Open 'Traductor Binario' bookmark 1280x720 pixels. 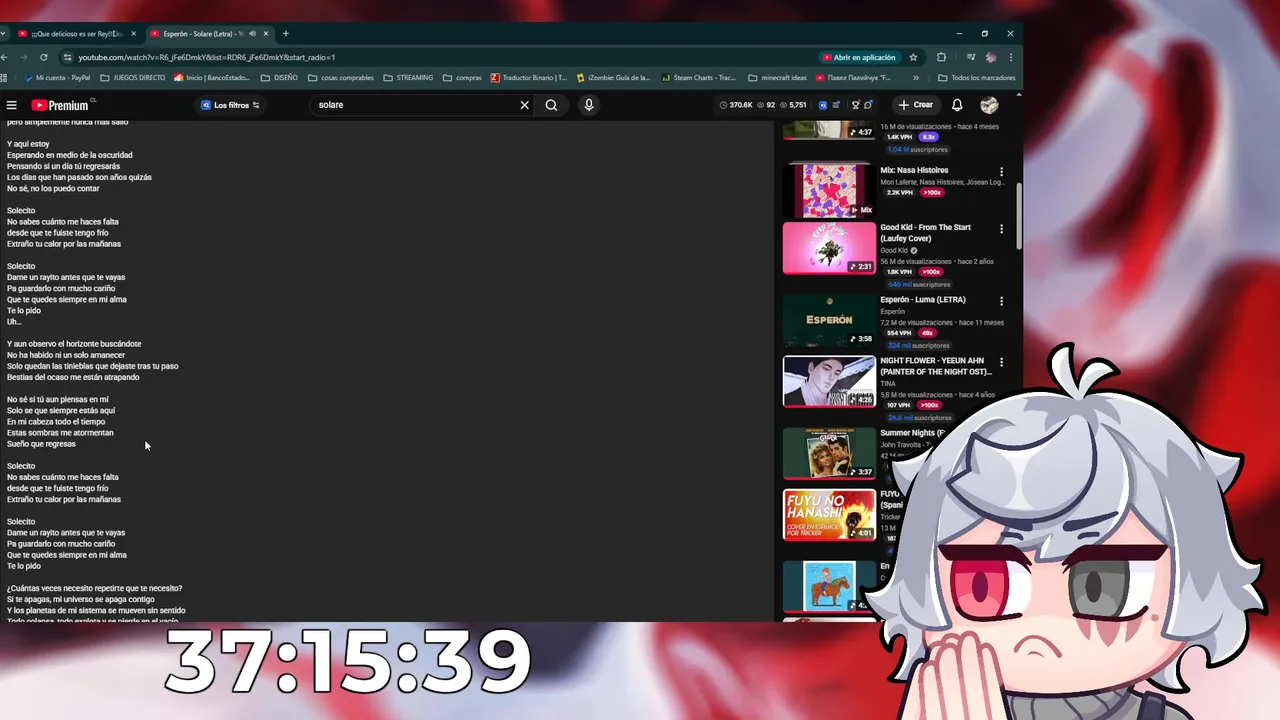point(529,77)
